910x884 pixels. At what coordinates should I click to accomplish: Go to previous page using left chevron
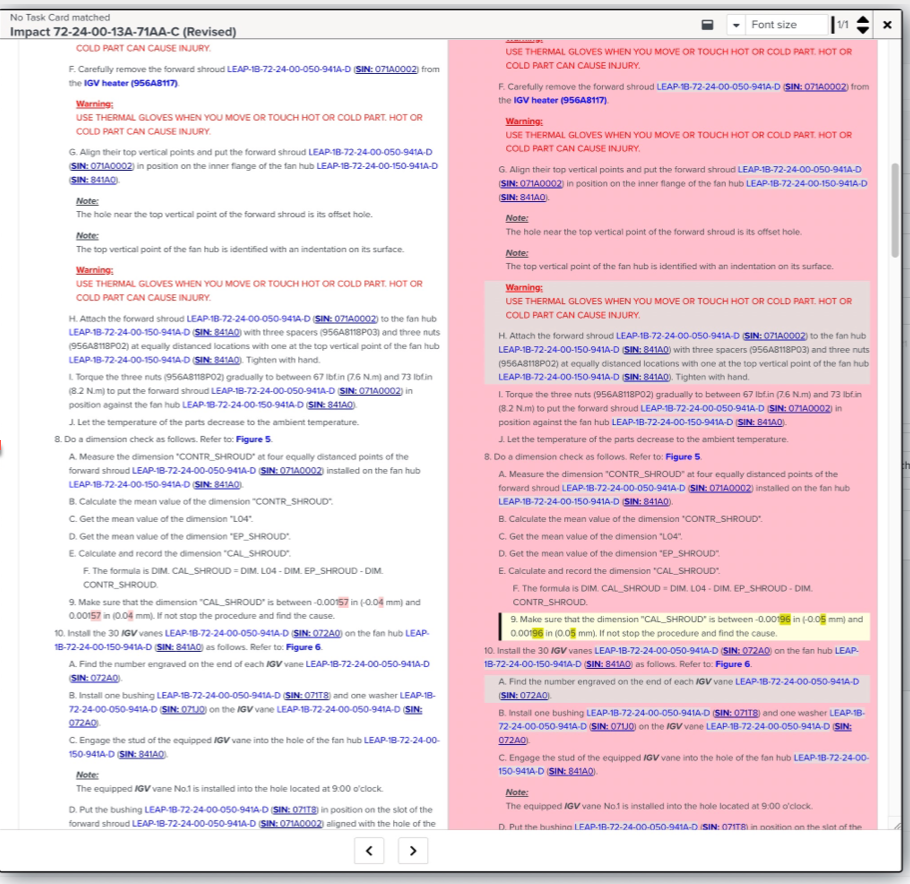[369, 851]
